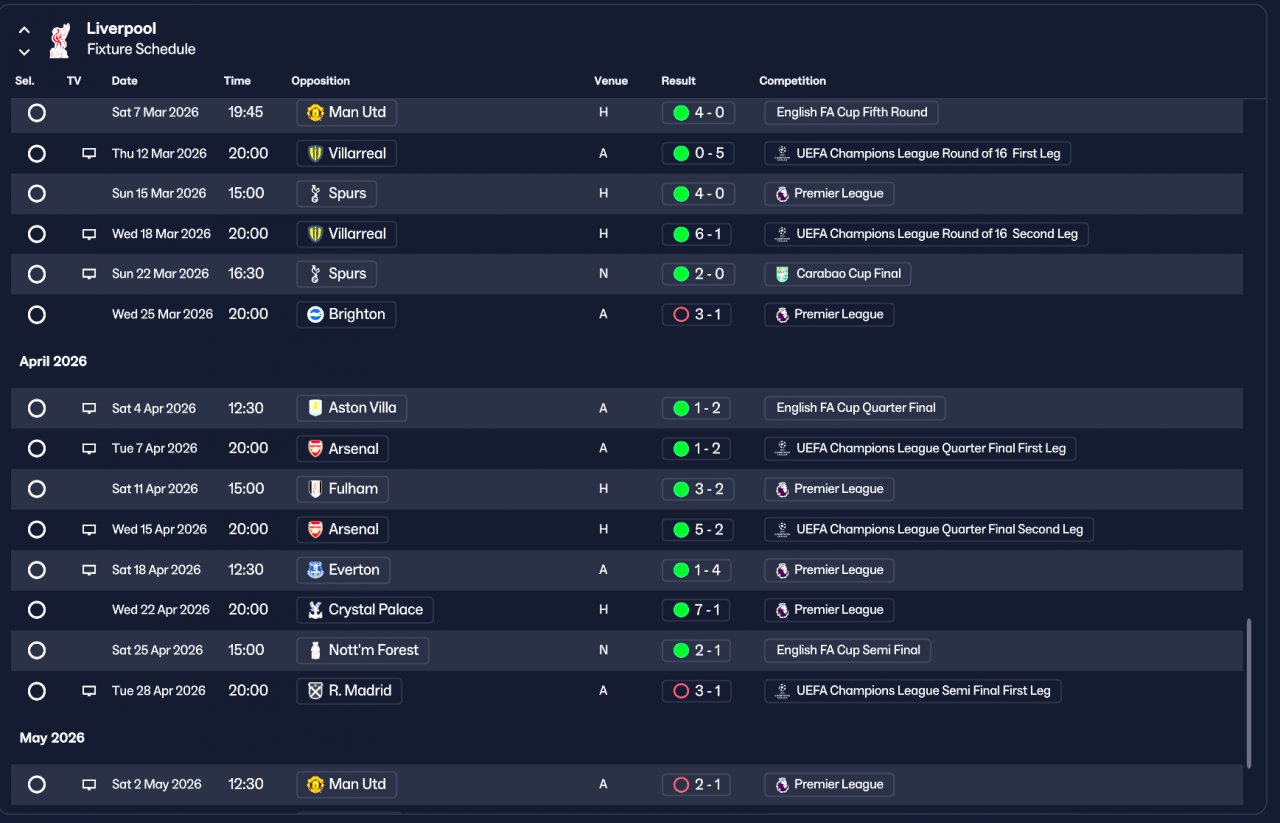The width and height of the screenshot is (1280, 823).
Task: Click the vertical scrollbar thumb on right
Action: point(1248,694)
